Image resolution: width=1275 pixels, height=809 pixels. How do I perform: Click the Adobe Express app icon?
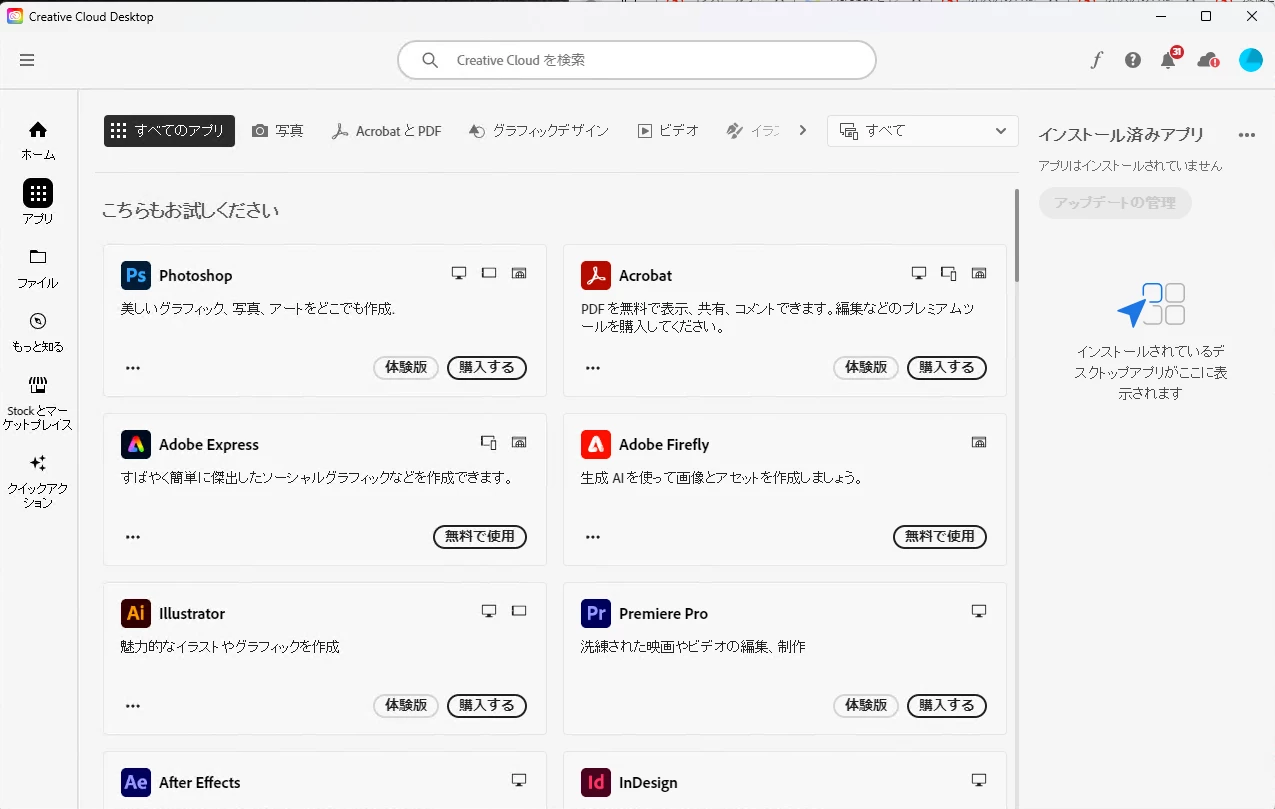pos(136,444)
